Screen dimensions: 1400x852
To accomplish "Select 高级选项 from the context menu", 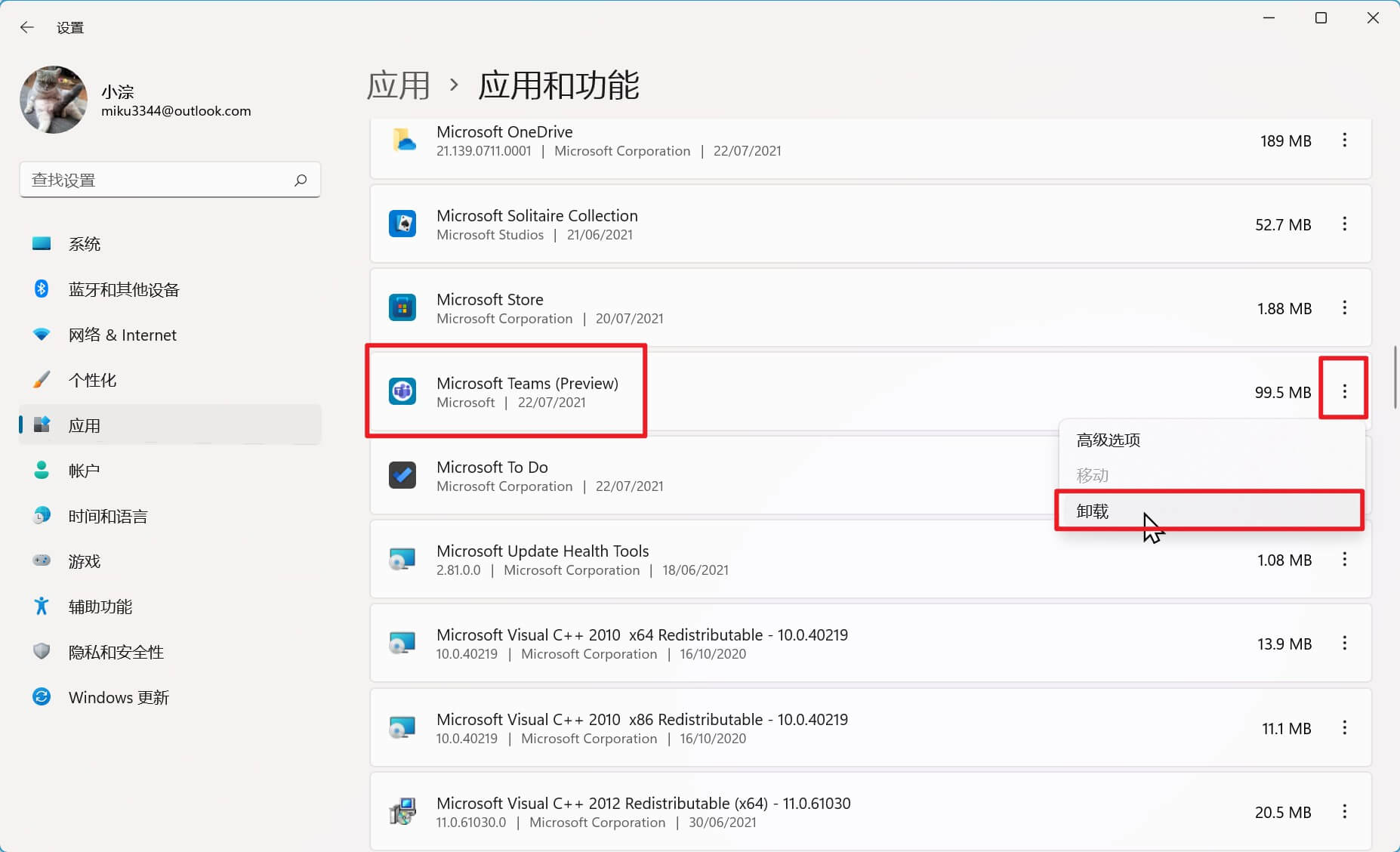I will [1108, 440].
